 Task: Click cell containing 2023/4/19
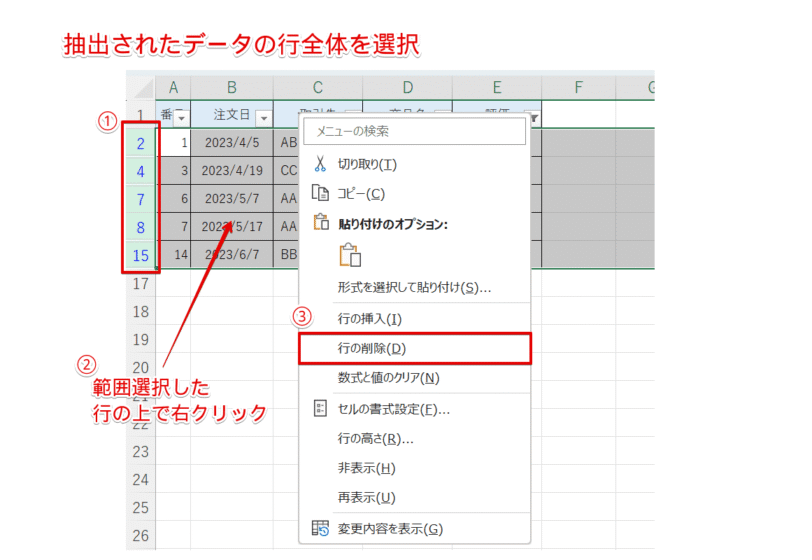pos(232,171)
